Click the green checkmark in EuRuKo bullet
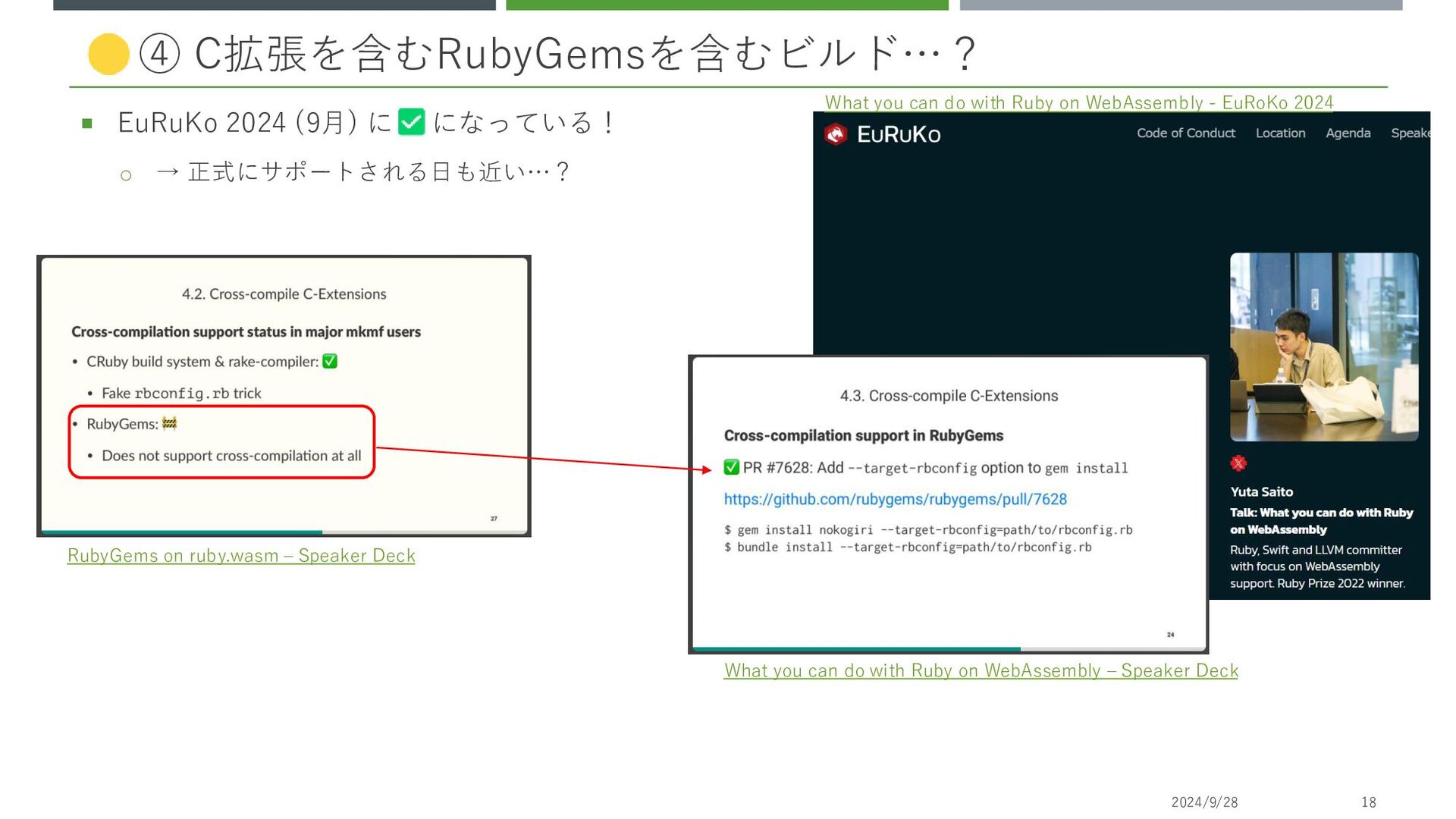Image resolution: width=1456 pixels, height=819 pixels. pos(411,122)
